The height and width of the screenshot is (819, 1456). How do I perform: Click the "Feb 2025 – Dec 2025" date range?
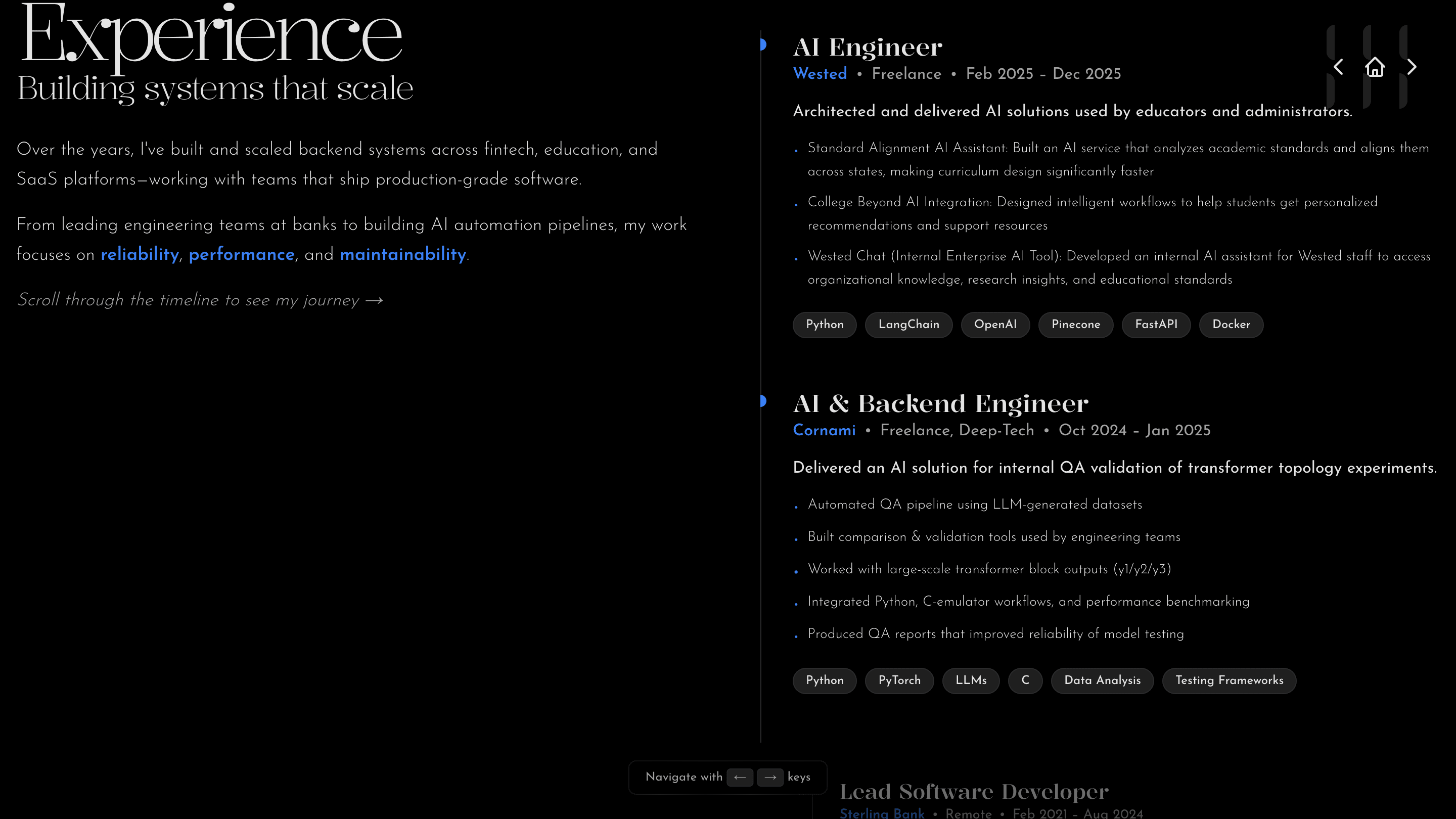(x=1043, y=74)
